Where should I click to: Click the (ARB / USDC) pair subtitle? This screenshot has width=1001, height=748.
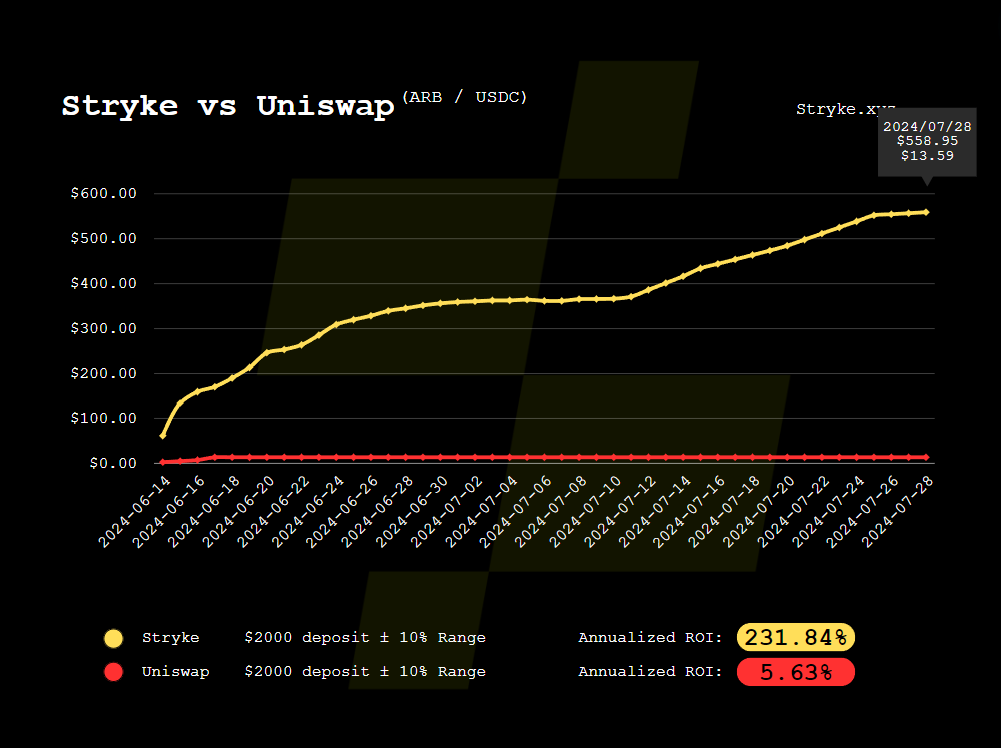(x=465, y=97)
